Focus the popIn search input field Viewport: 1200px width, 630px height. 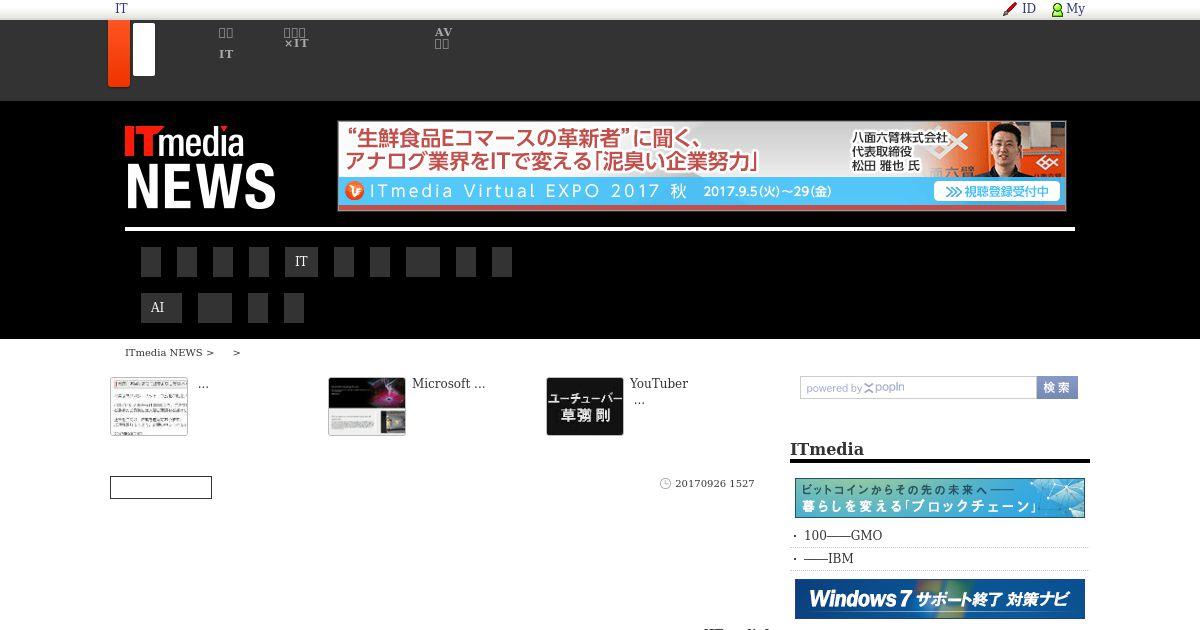pyautogui.click(x=918, y=388)
